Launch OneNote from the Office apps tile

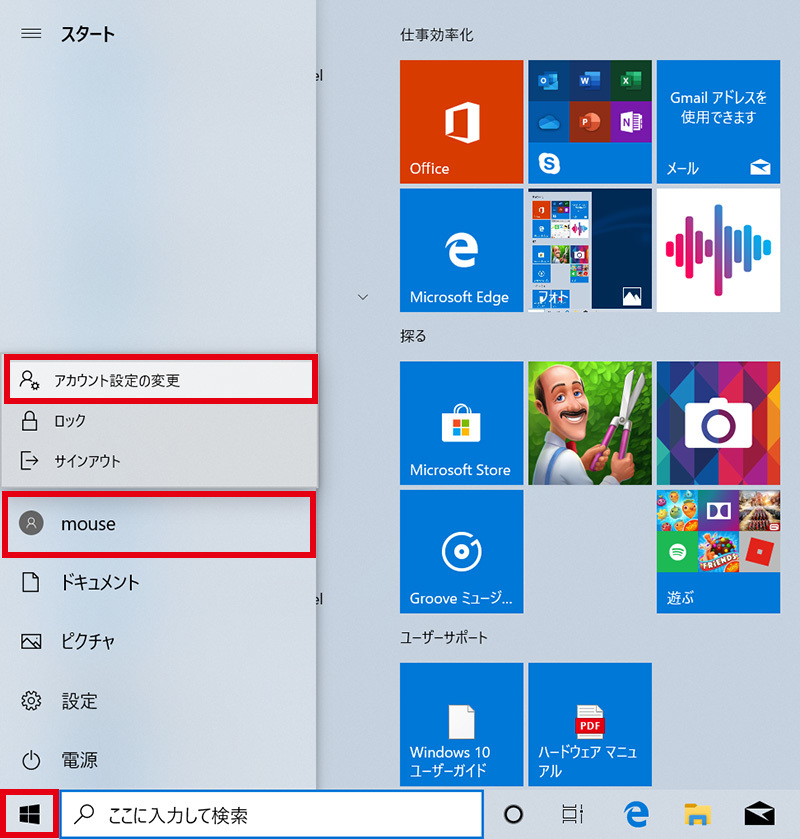point(631,122)
